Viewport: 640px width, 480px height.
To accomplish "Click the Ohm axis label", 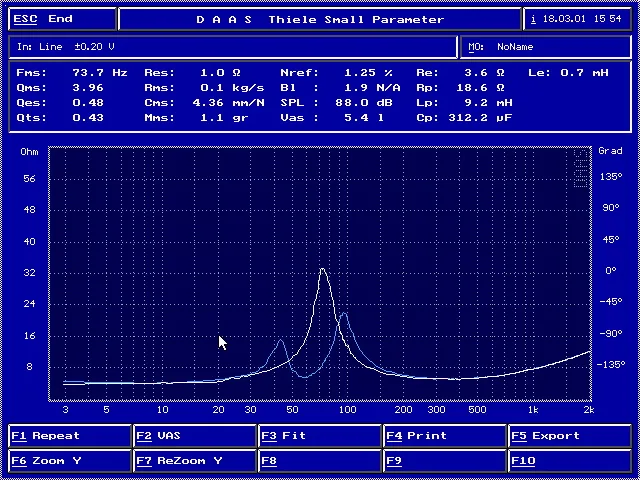I will (x=30, y=152).
